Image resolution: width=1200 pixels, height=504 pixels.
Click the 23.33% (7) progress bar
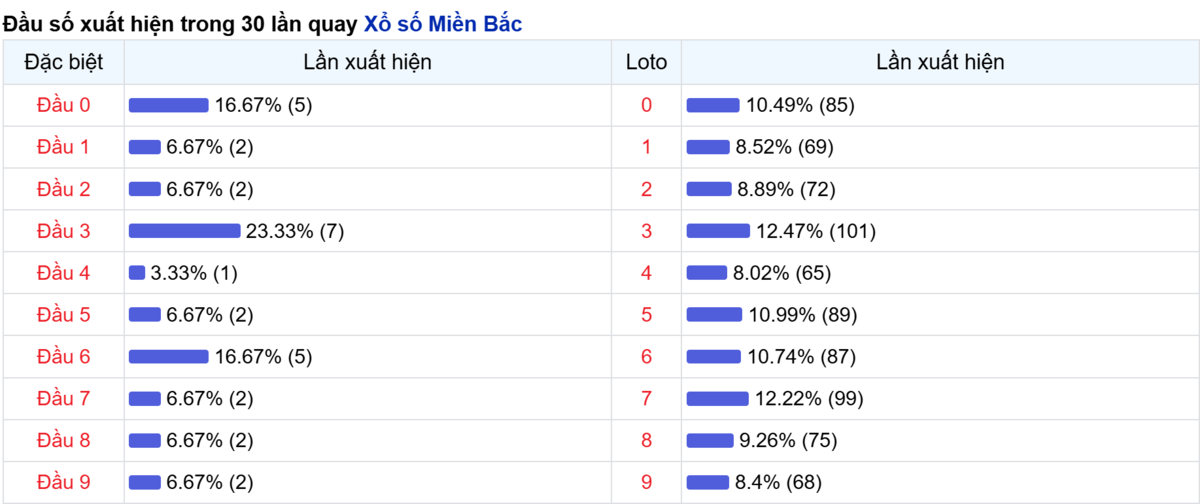coord(185,231)
